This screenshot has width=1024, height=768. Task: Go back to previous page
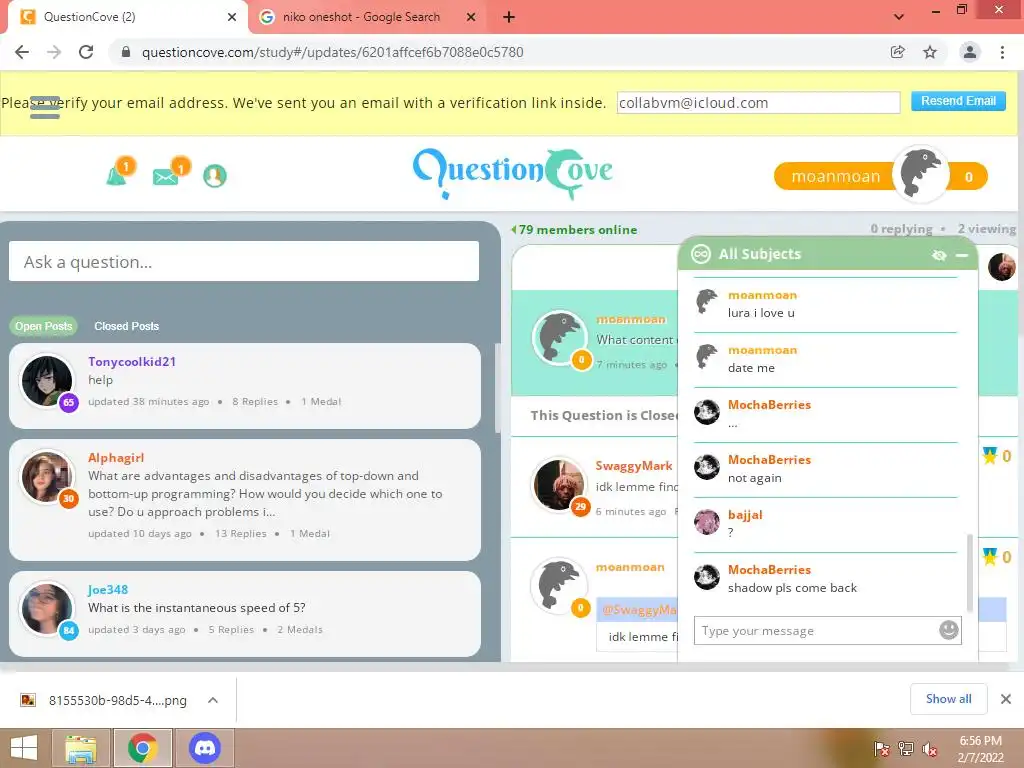pos(22,52)
